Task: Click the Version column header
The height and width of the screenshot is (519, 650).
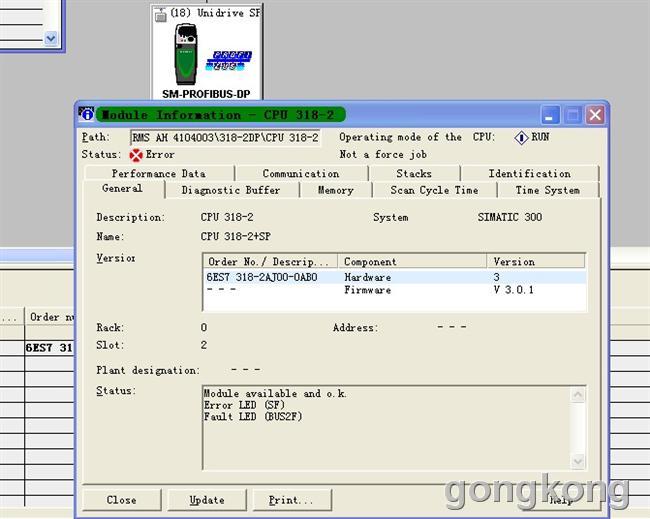Action: point(536,262)
